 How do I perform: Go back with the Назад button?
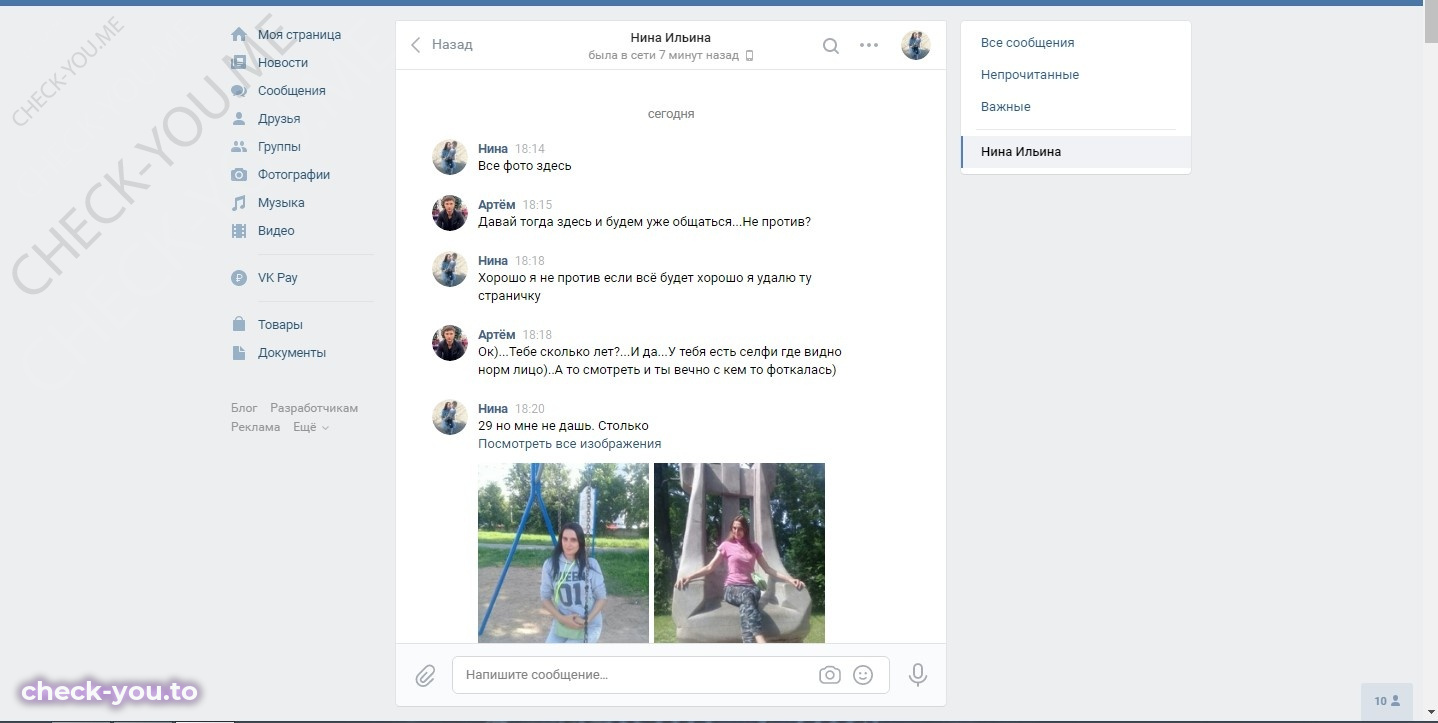point(441,45)
